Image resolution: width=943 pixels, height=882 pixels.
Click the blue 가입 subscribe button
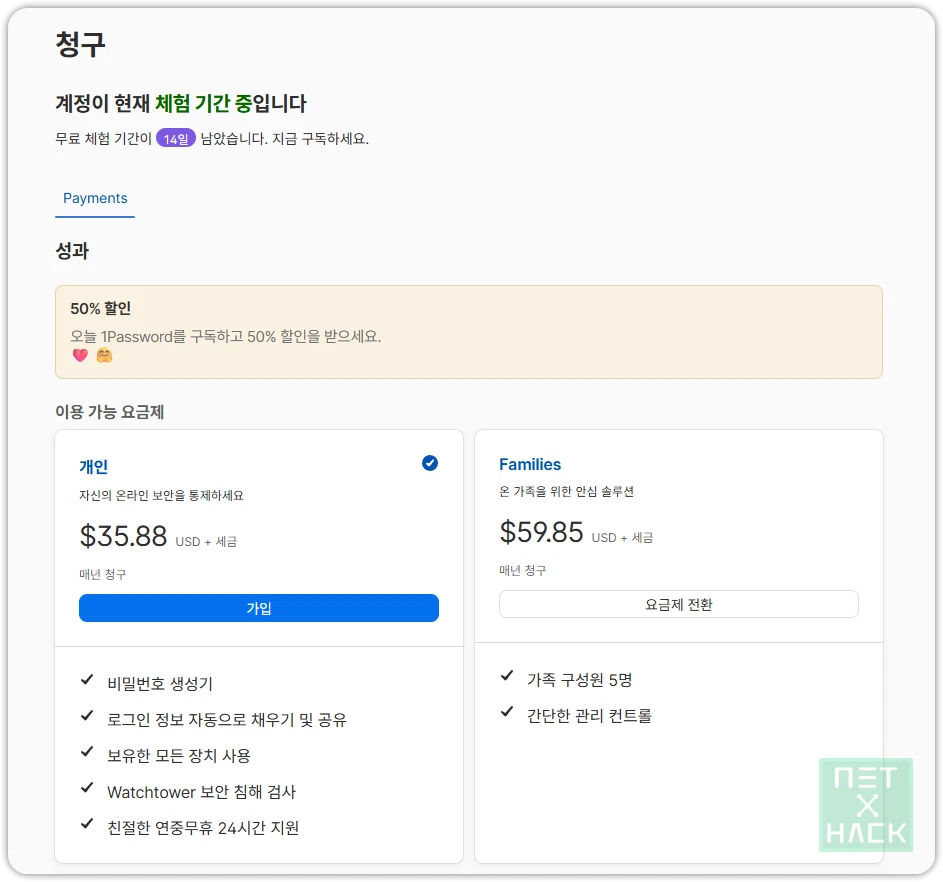pos(259,608)
